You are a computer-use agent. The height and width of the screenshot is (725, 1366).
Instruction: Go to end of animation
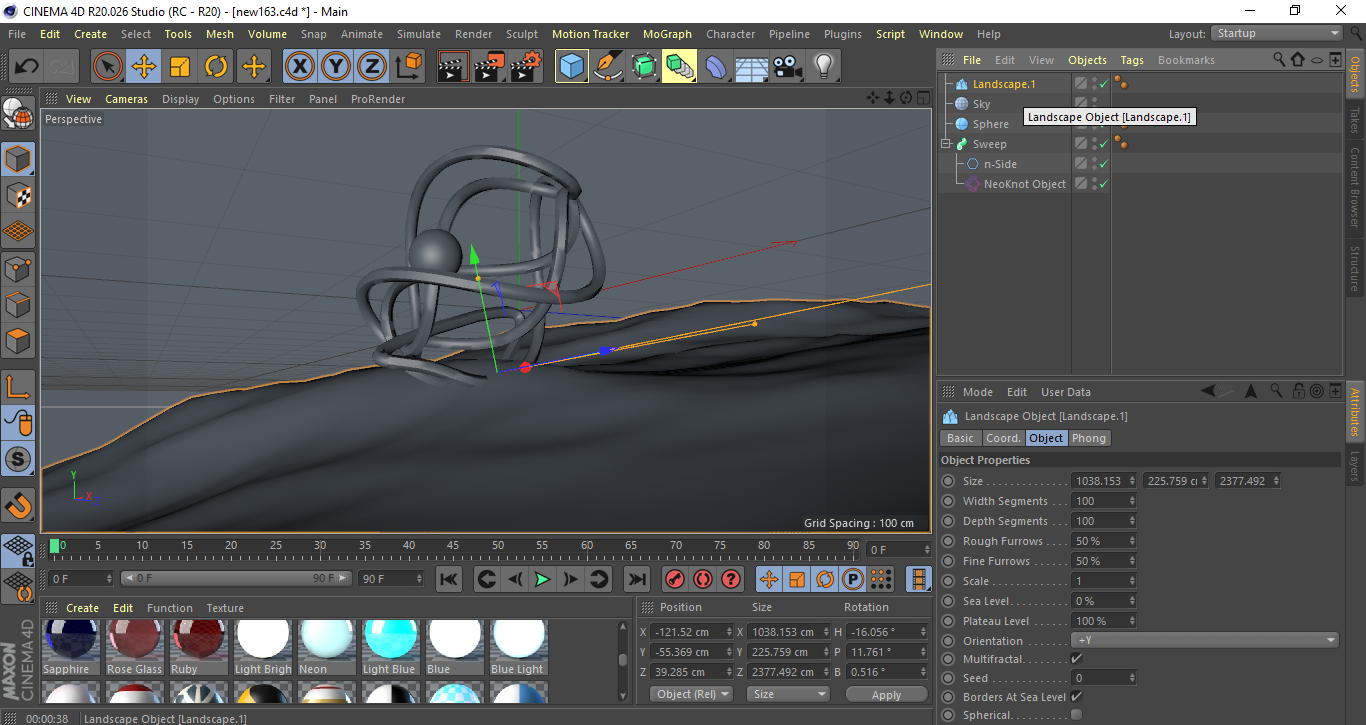tap(636, 579)
